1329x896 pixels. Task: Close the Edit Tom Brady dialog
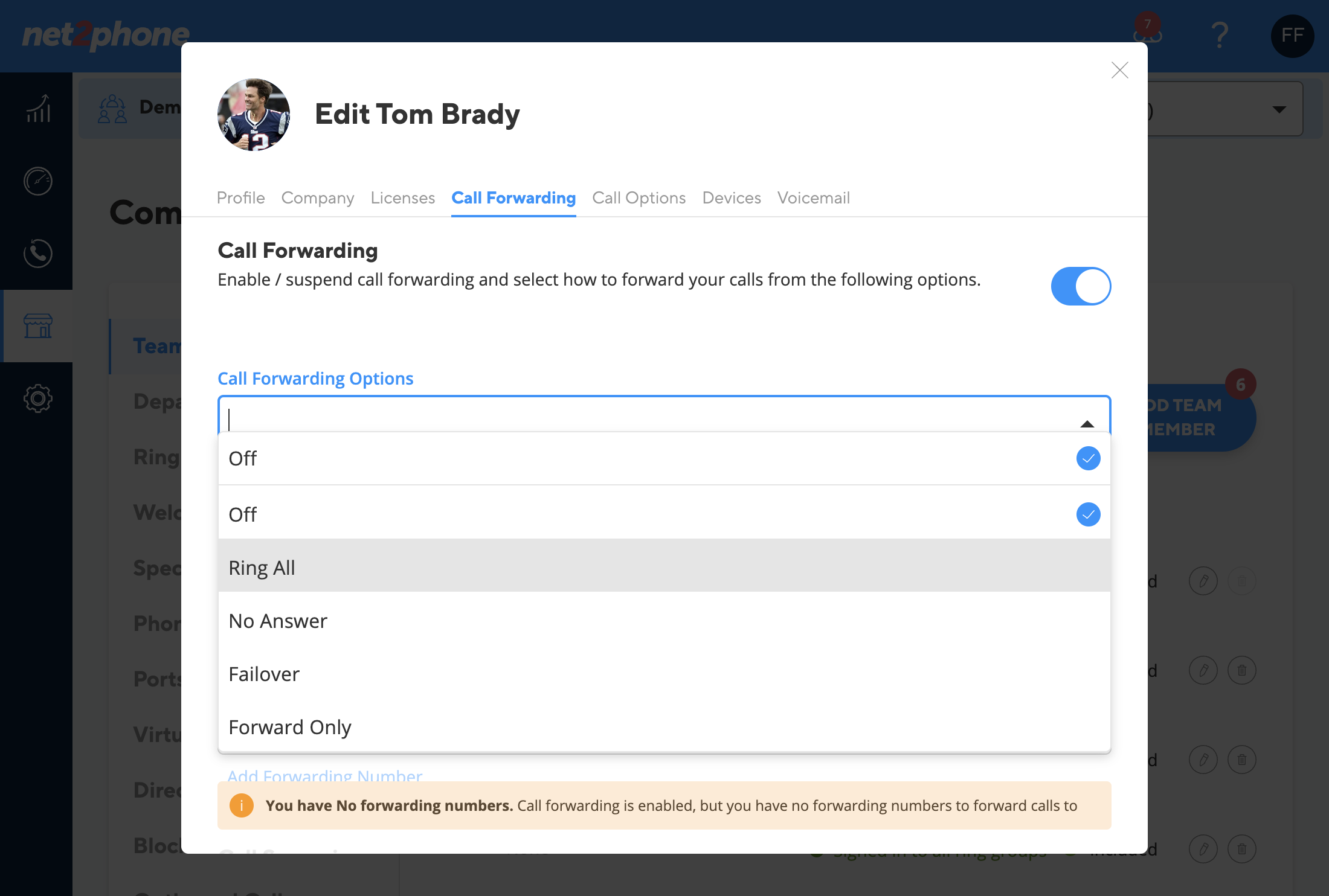pos(1119,70)
